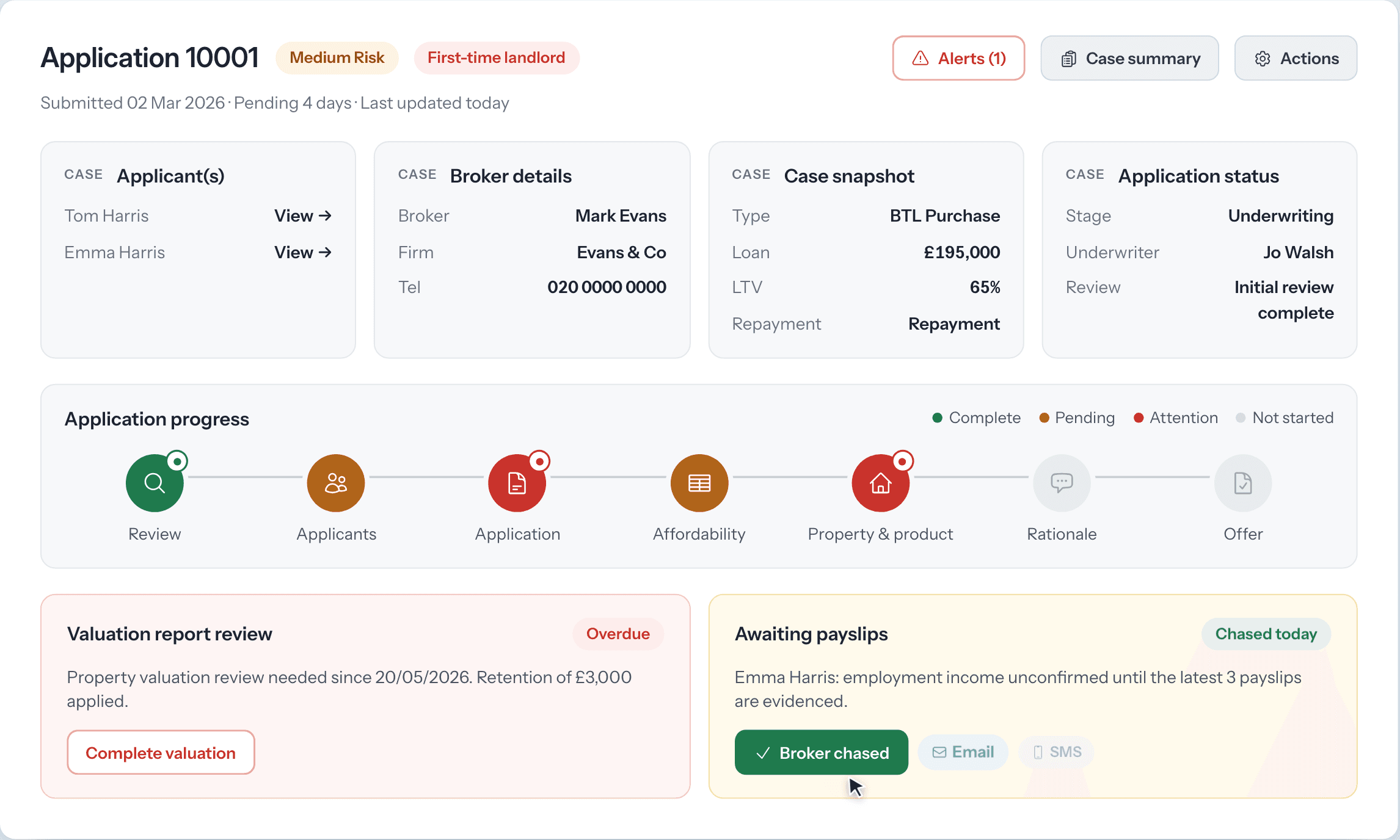Click the Attention legend entry
1400x840 pixels.
[1176, 418]
